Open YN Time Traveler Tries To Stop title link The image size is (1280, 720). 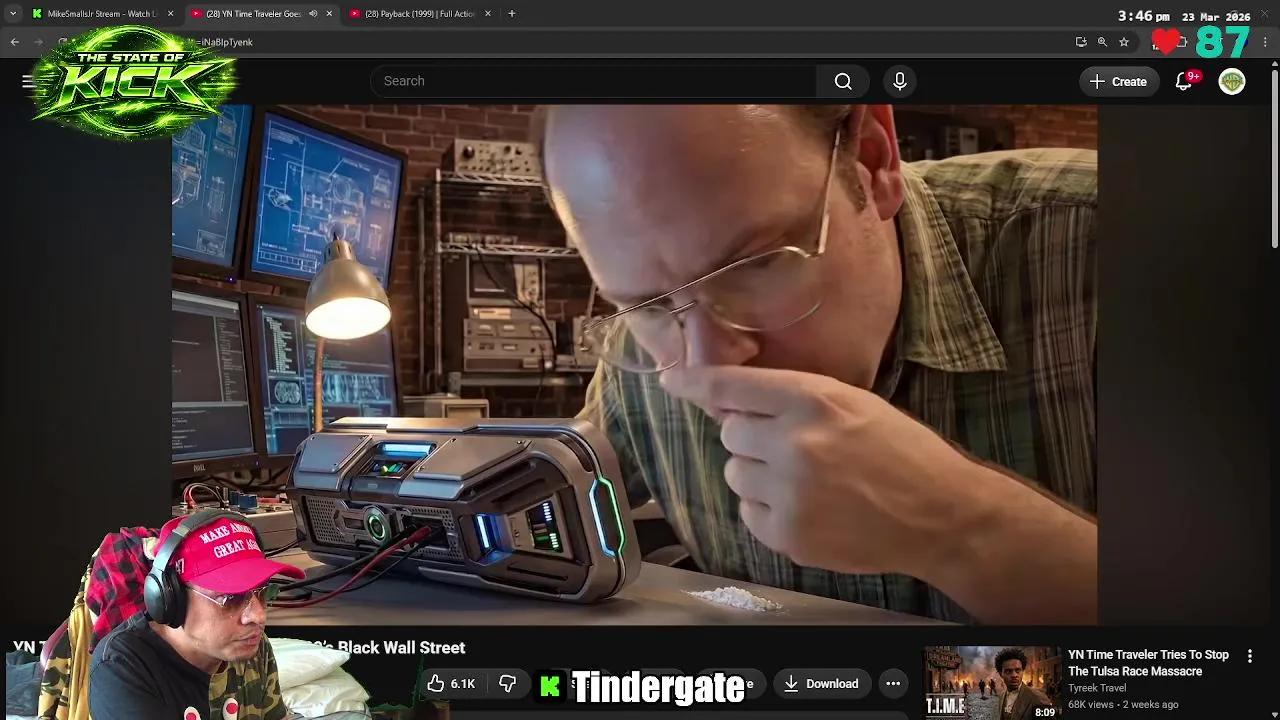tap(1148, 663)
